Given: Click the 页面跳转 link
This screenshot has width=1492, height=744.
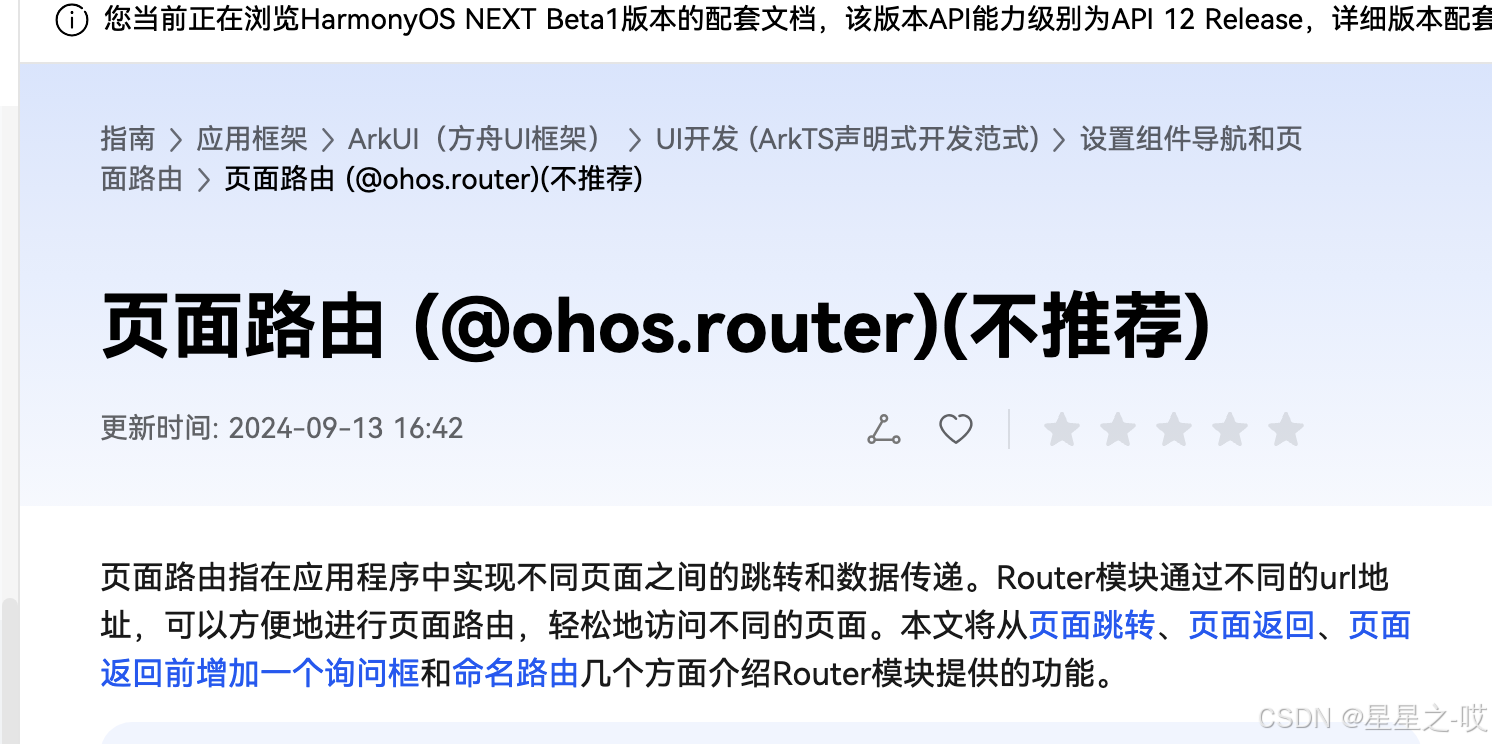Looking at the screenshot, I should pyautogui.click(x=1092, y=626).
